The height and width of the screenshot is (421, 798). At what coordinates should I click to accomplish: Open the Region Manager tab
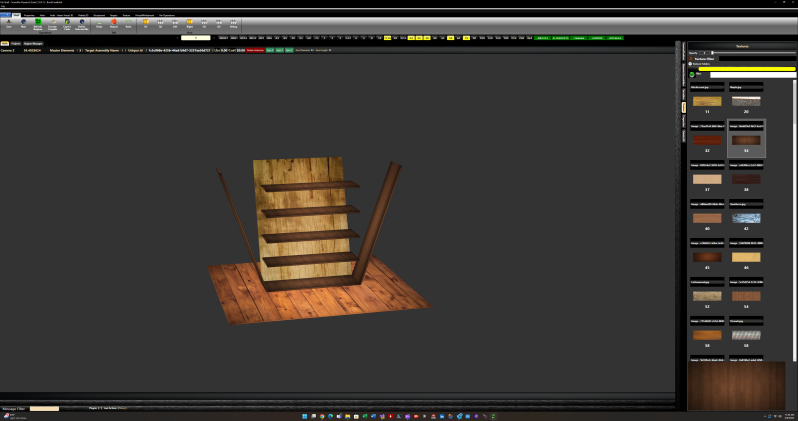pos(30,44)
